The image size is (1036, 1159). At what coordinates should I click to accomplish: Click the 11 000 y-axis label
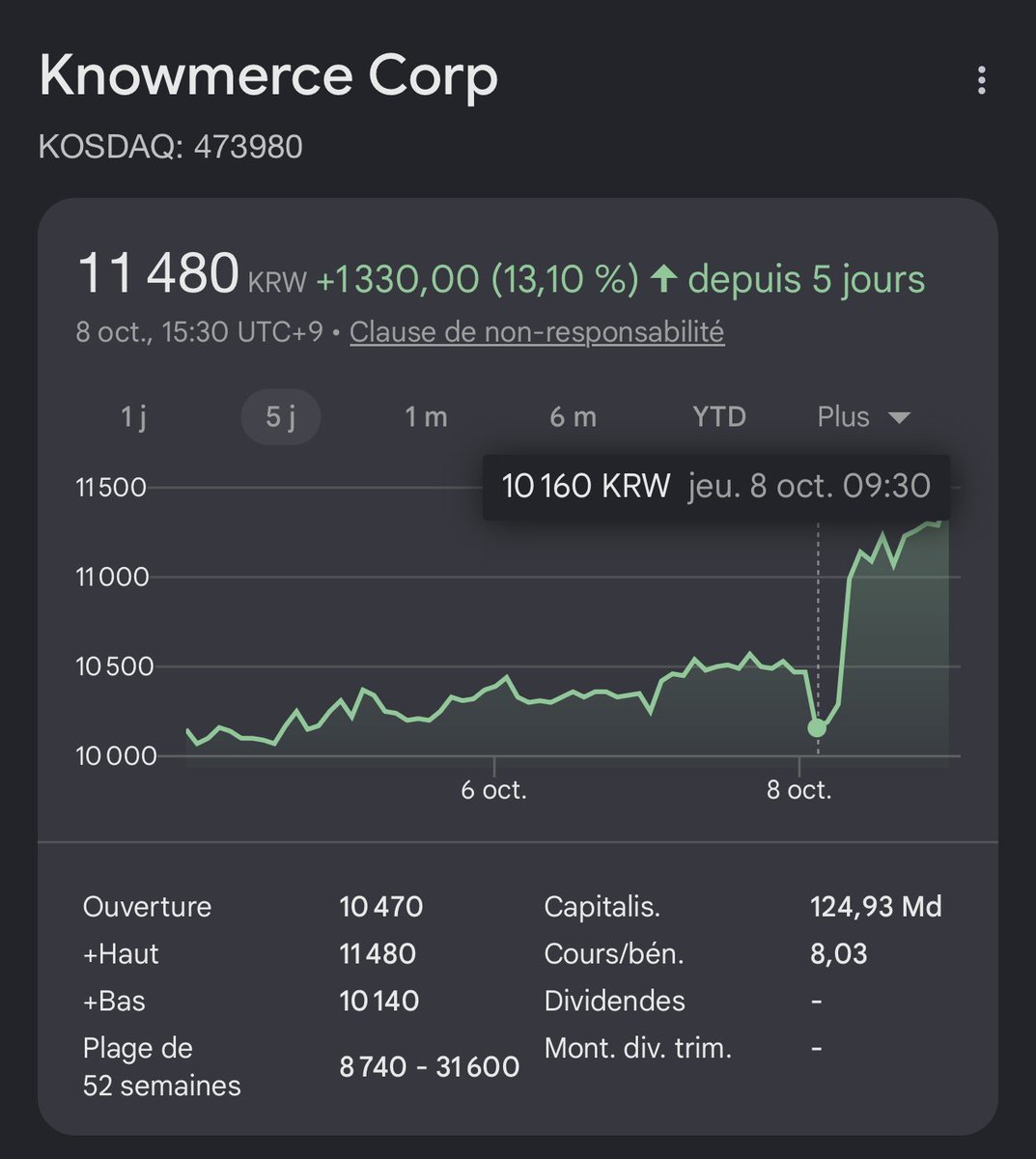112,577
